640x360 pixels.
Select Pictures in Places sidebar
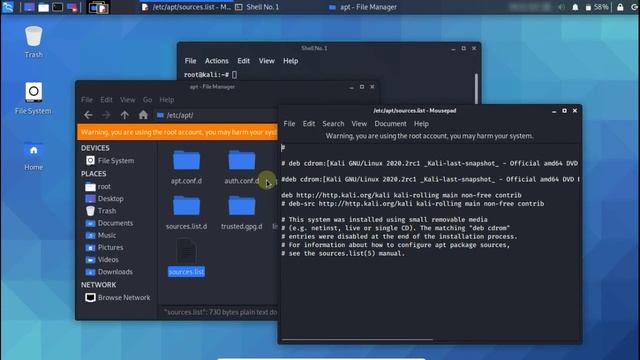[104, 247]
